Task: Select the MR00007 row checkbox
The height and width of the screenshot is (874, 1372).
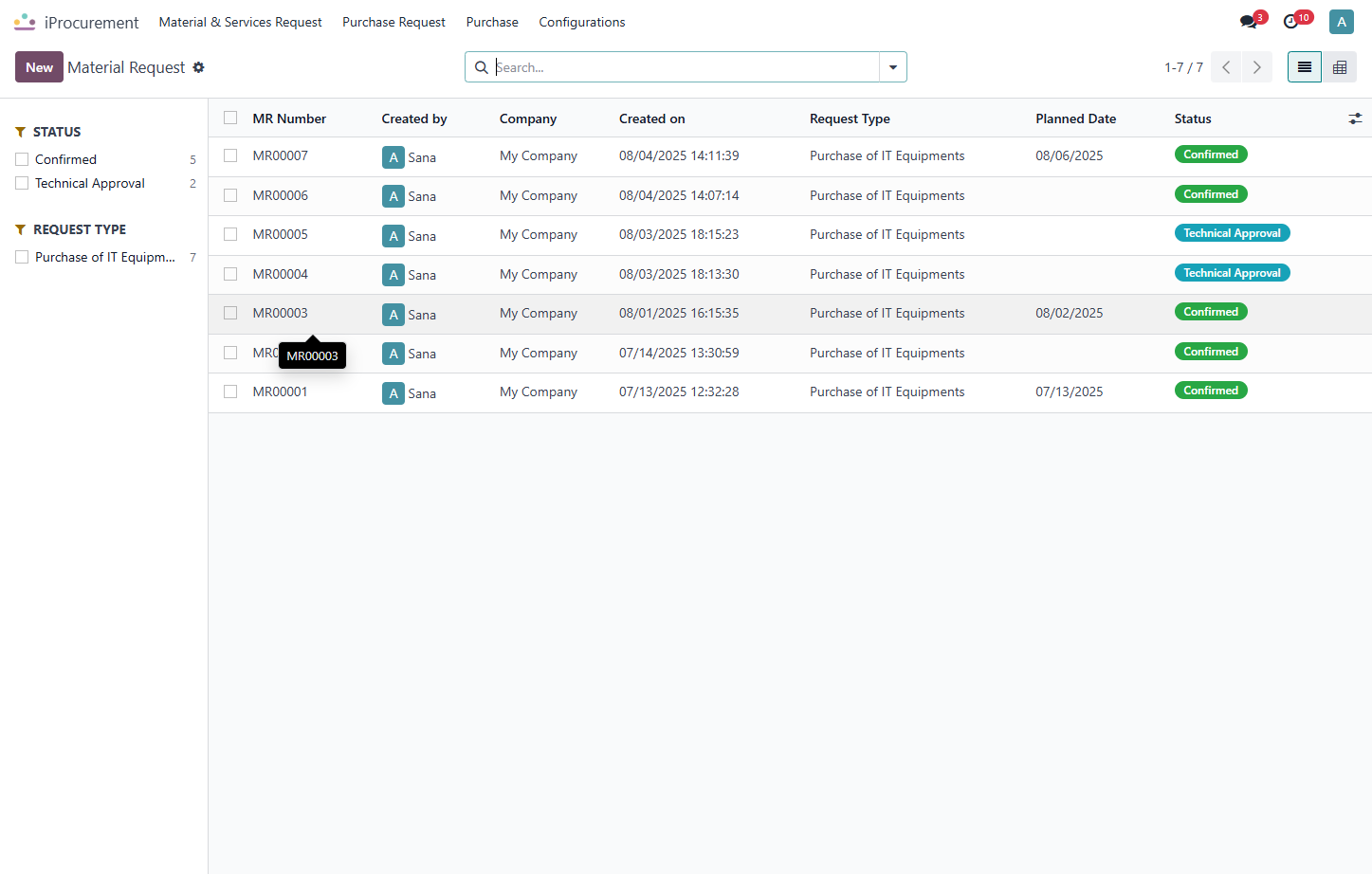Action: [230, 155]
